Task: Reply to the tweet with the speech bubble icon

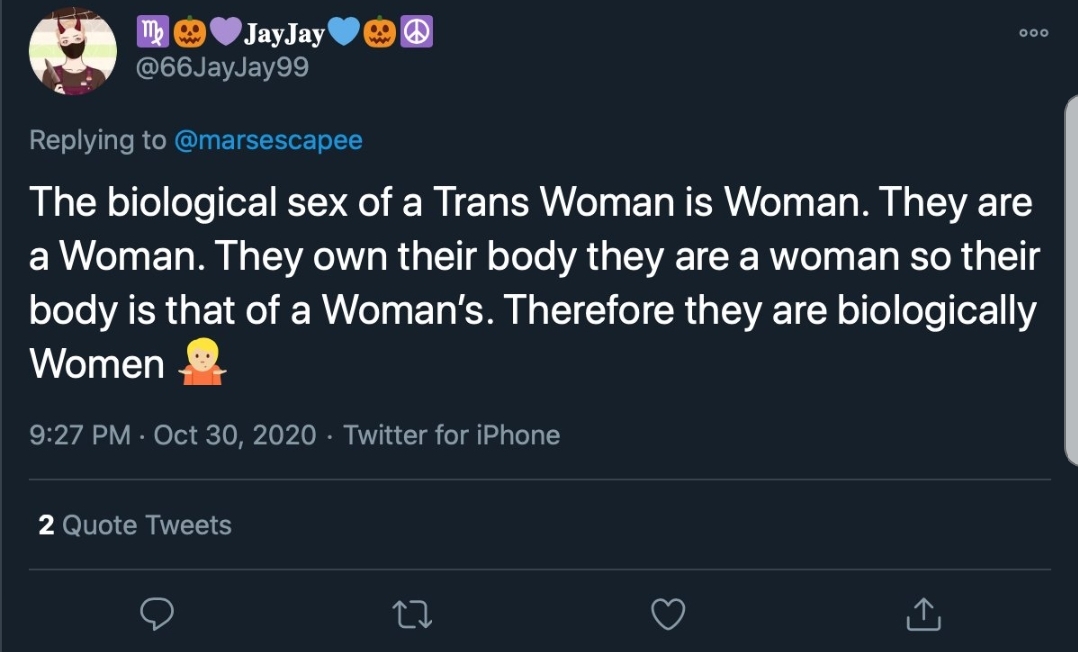Action: tap(157, 614)
